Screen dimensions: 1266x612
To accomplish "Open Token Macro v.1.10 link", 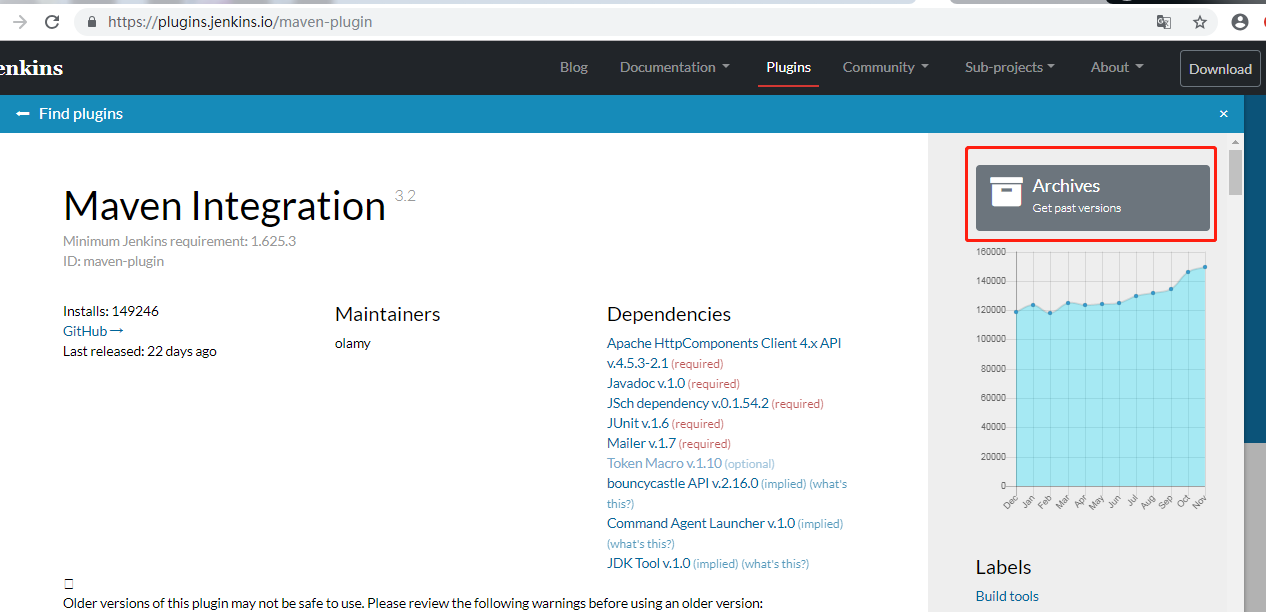I will (664, 463).
